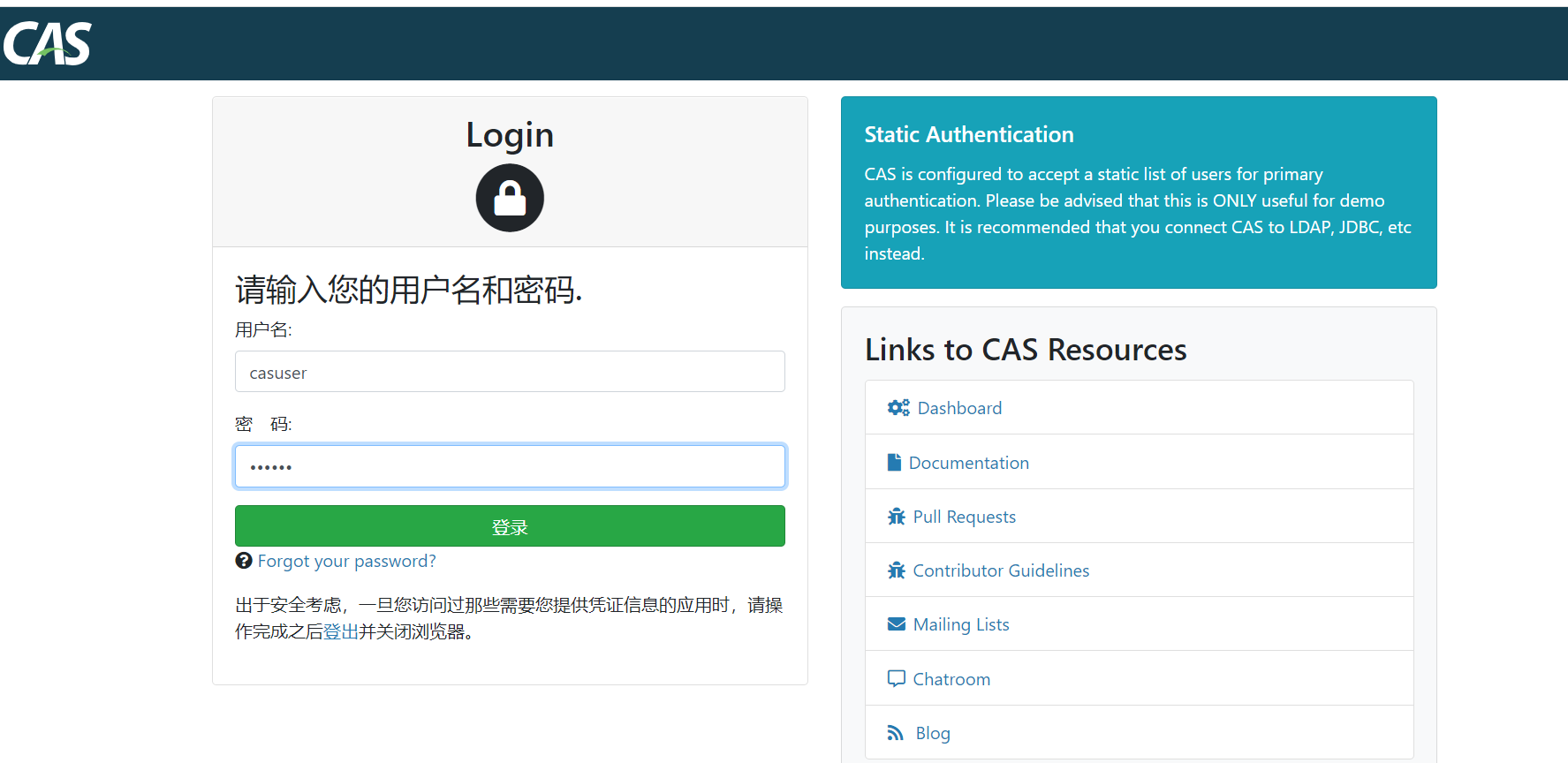Open the Documentation link
The height and width of the screenshot is (763, 1568).
[x=969, y=463]
